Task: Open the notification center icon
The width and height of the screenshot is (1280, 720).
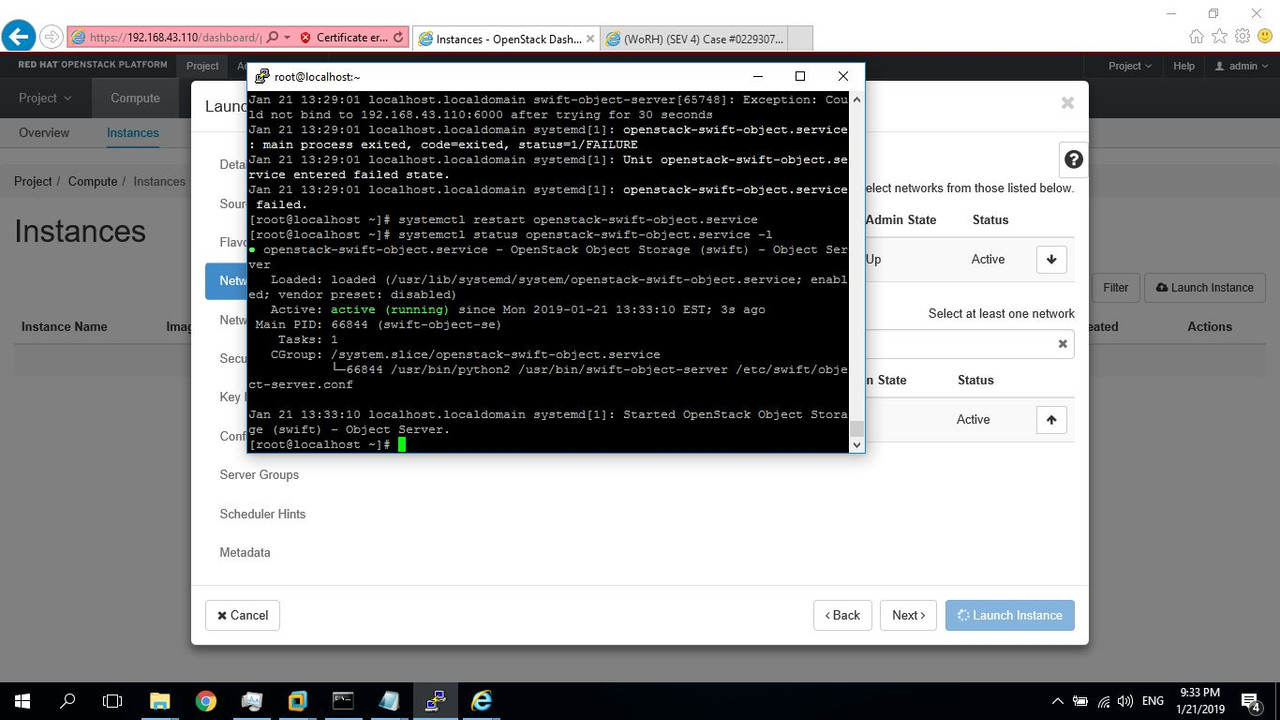Action: [1251, 701]
